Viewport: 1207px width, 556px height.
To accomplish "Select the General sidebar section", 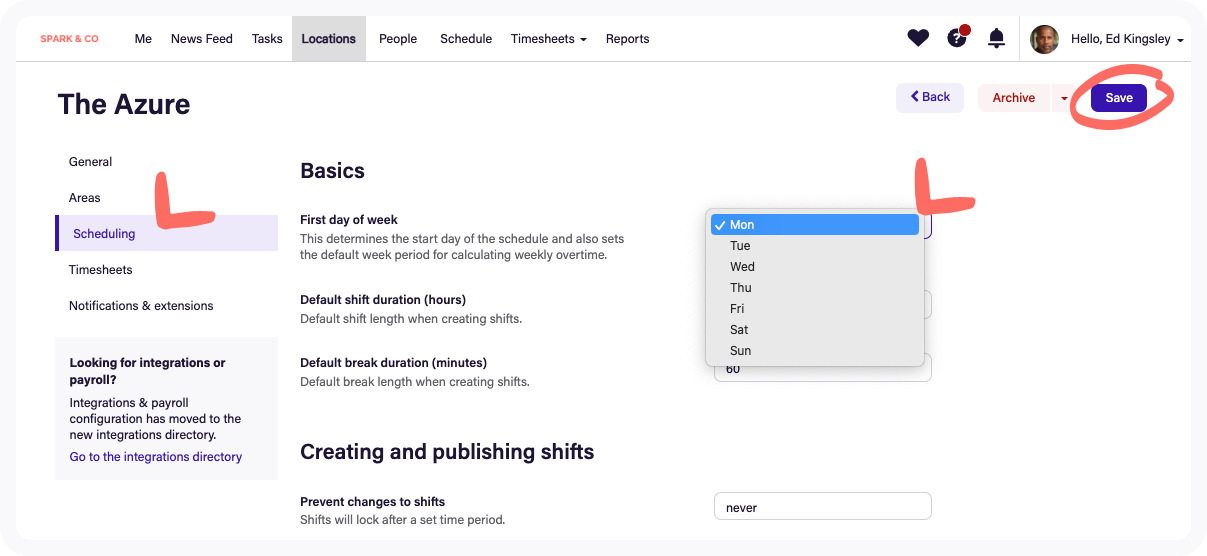I will click(90, 162).
